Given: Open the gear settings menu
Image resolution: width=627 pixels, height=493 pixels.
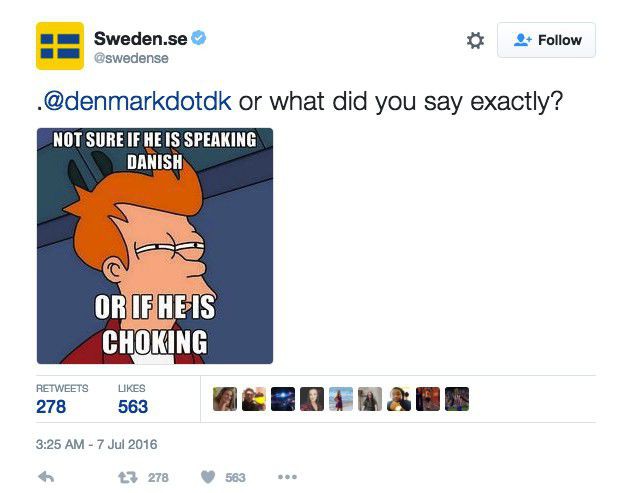Looking at the screenshot, I should [475, 41].
